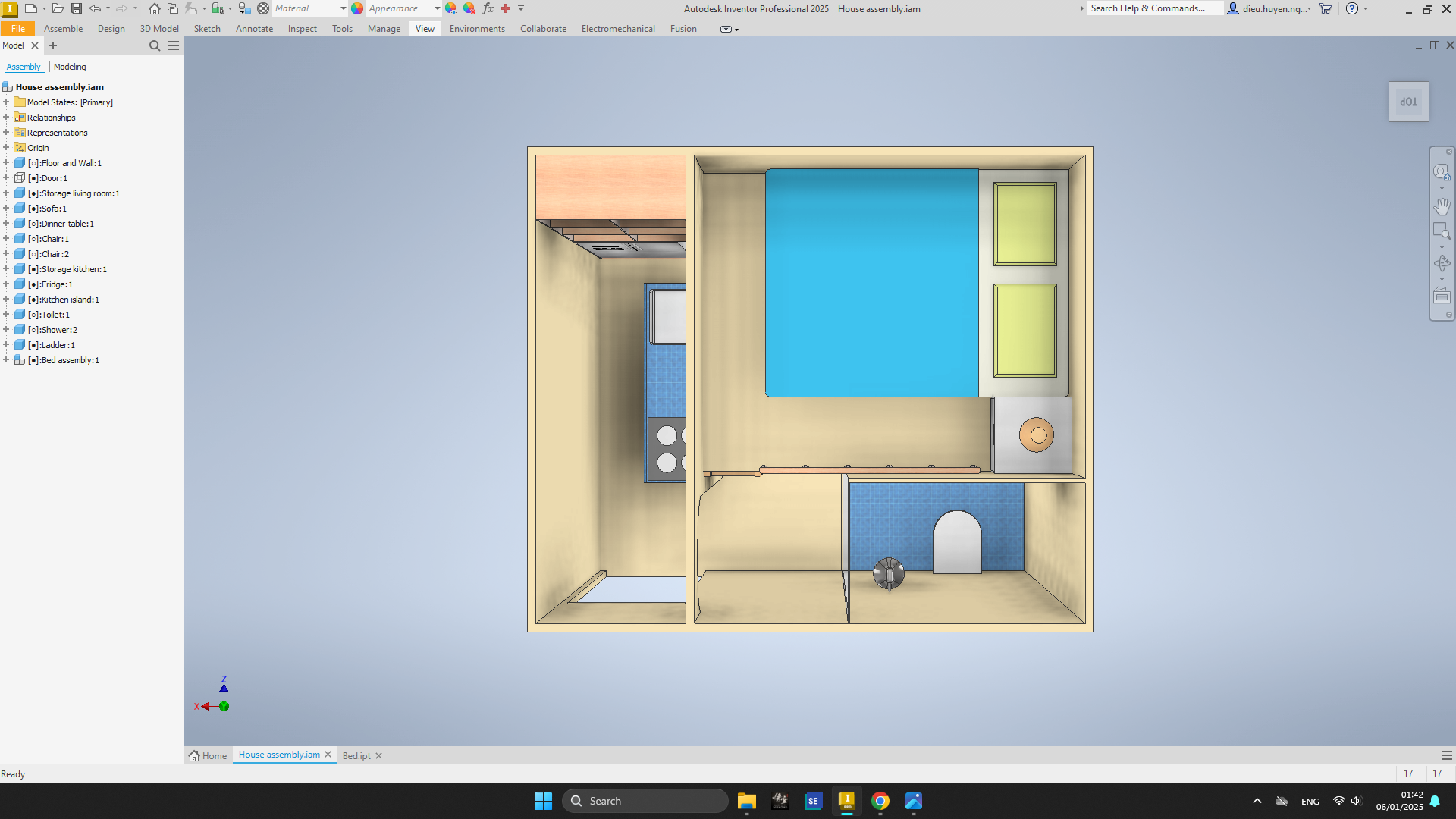Image resolution: width=1456 pixels, height=819 pixels.
Task: Click the Windows taskbar Search box
Action: click(645, 801)
